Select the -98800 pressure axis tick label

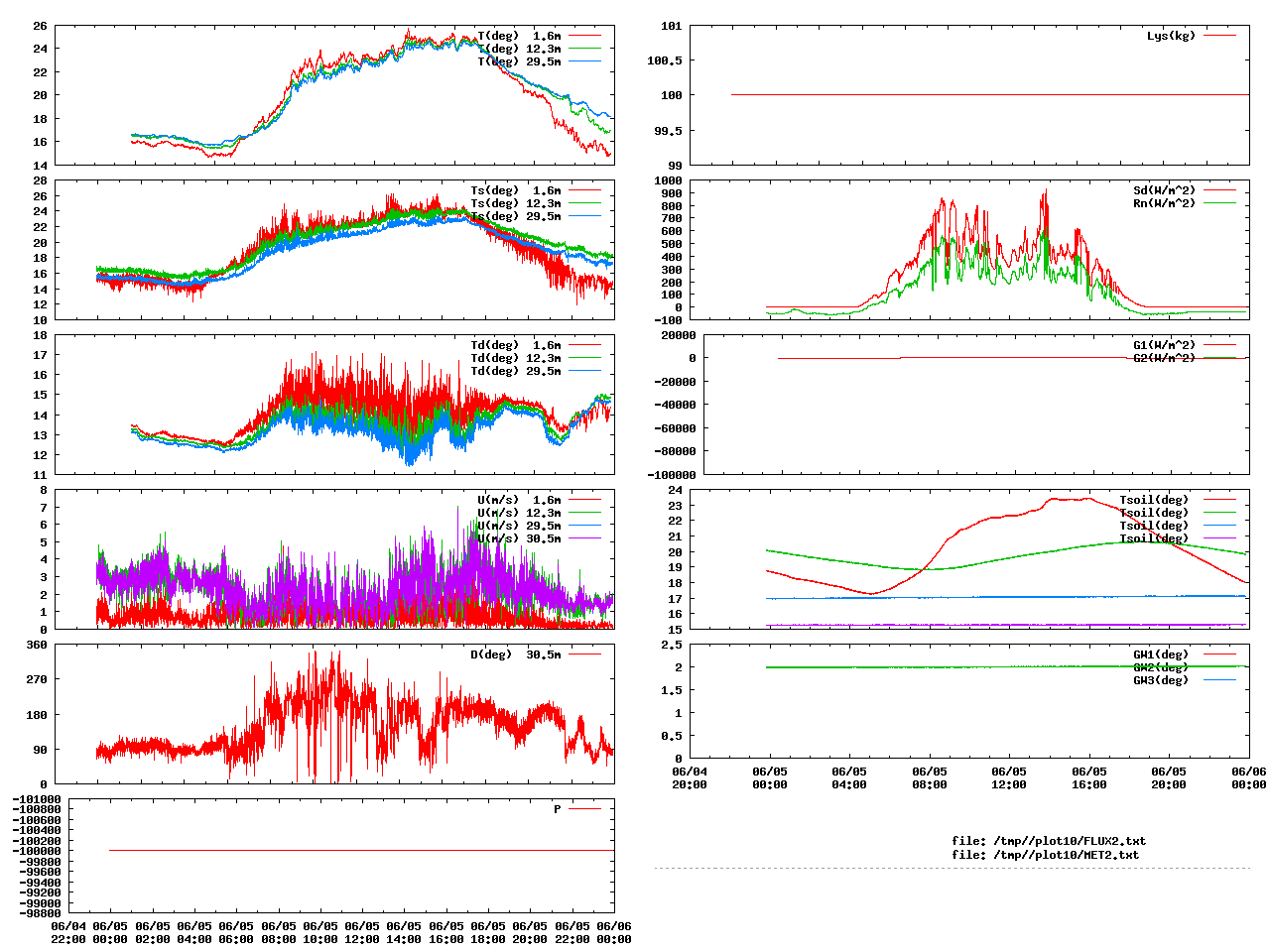click(40, 913)
